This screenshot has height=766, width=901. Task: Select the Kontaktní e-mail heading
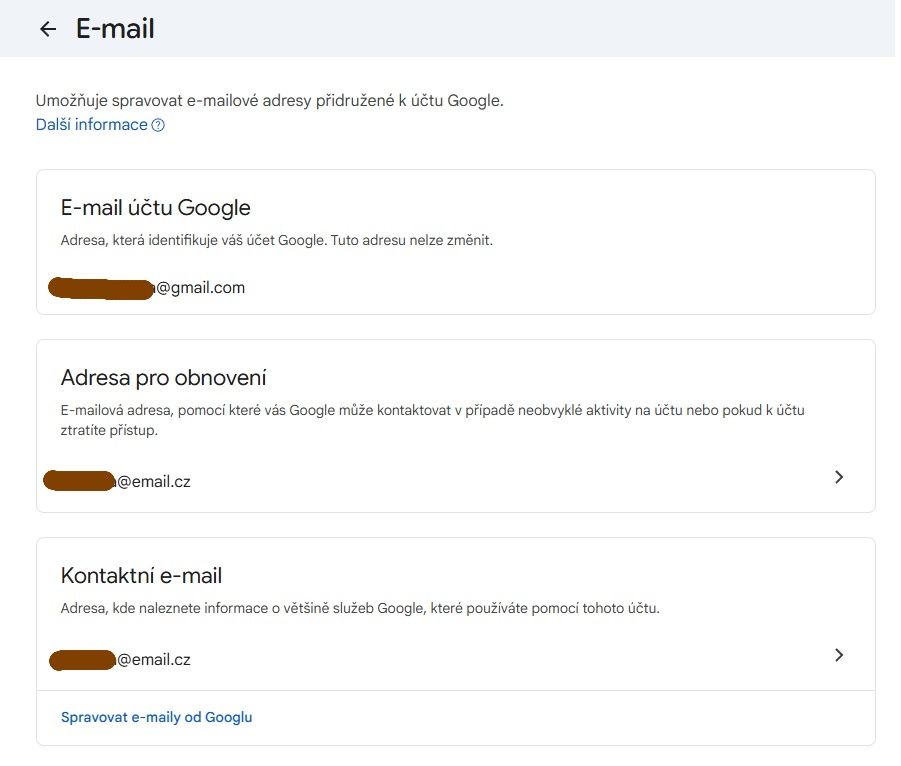tap(141, 575)
